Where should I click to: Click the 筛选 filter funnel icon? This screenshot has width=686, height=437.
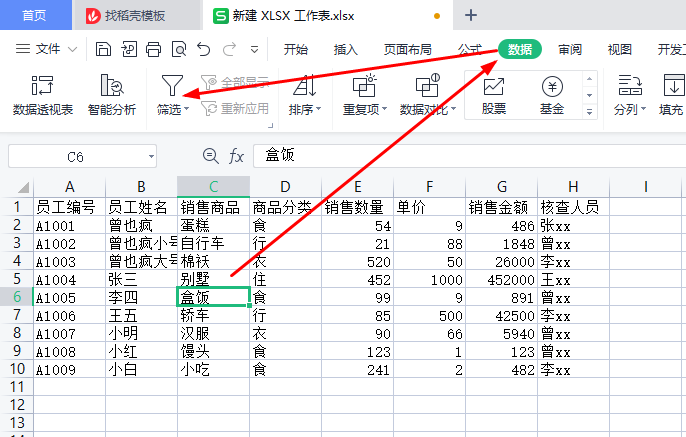pyautogui.click(x=172, y=85)
